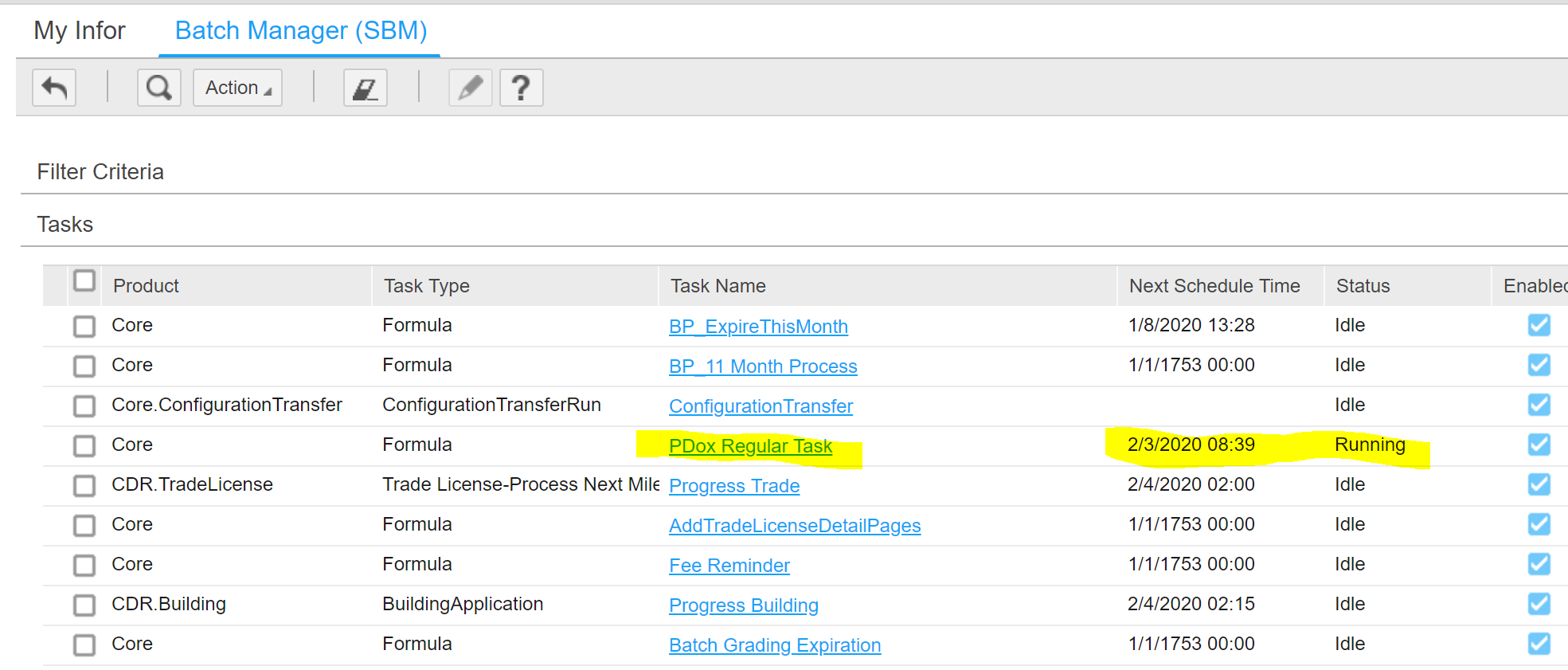1568x670 pixels.
Task: Expand the Filter Criteria section
Action: pyautogui.click(x=100, y=172)
